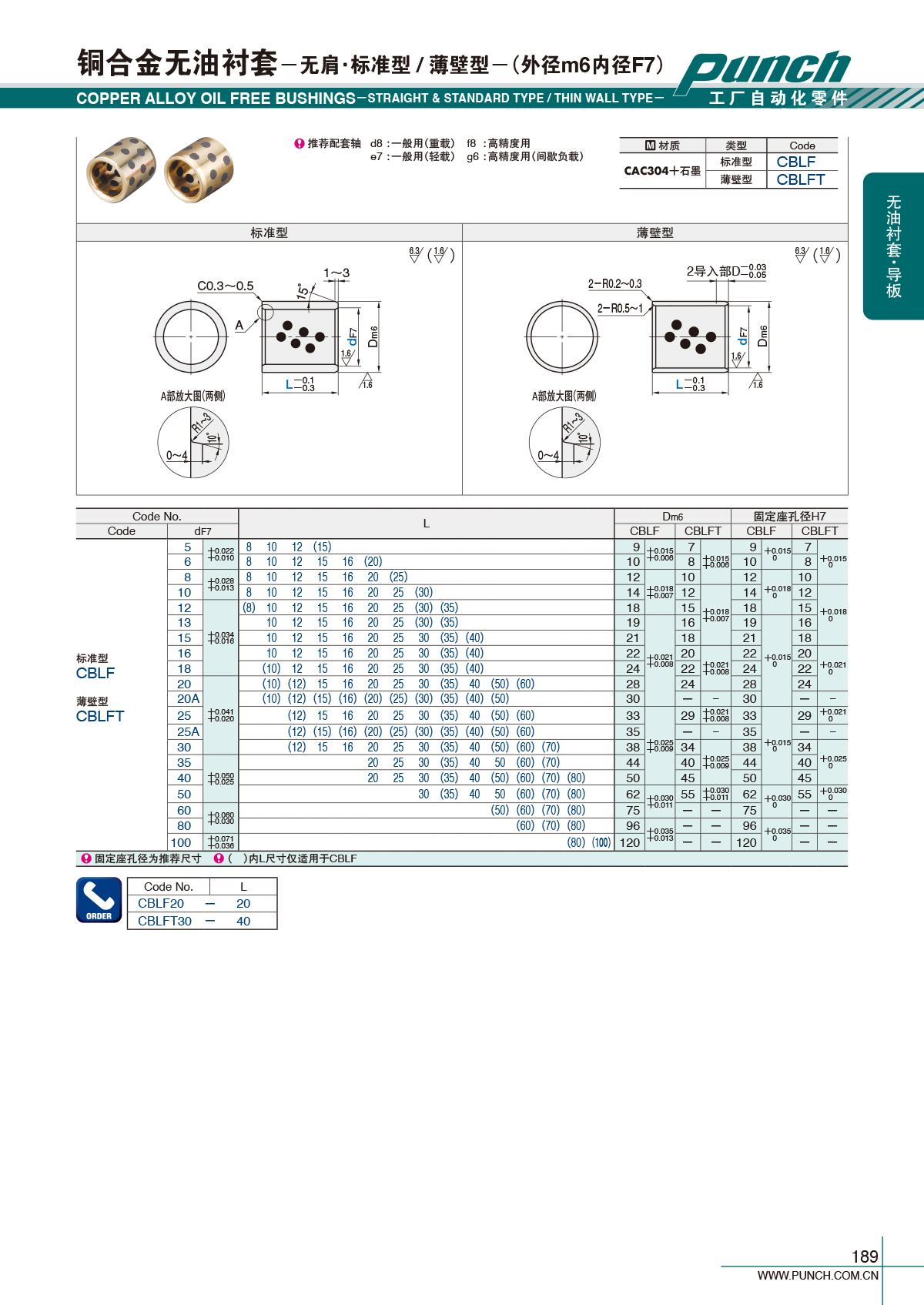This screenshot has width=924, height=1305.
Task: Click the 工厂自动化零件 slogan under the logo
Action: click(778, 99)
